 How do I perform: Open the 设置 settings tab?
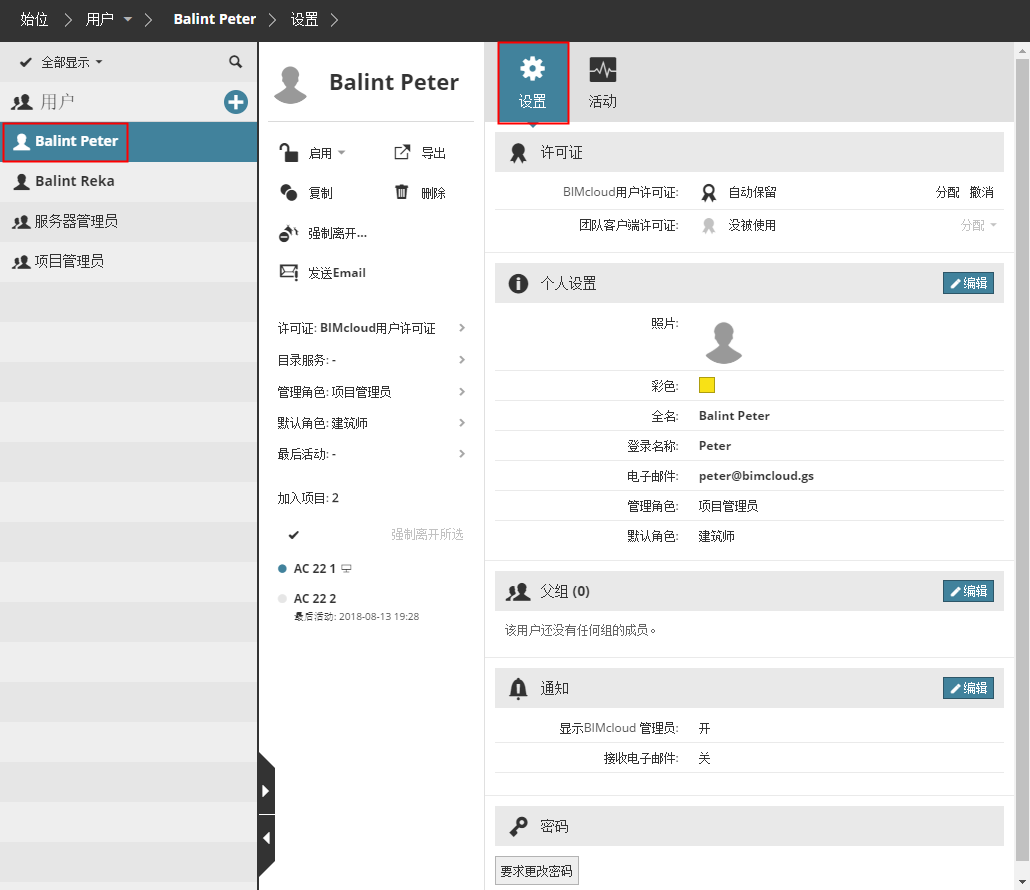[533, 83]
